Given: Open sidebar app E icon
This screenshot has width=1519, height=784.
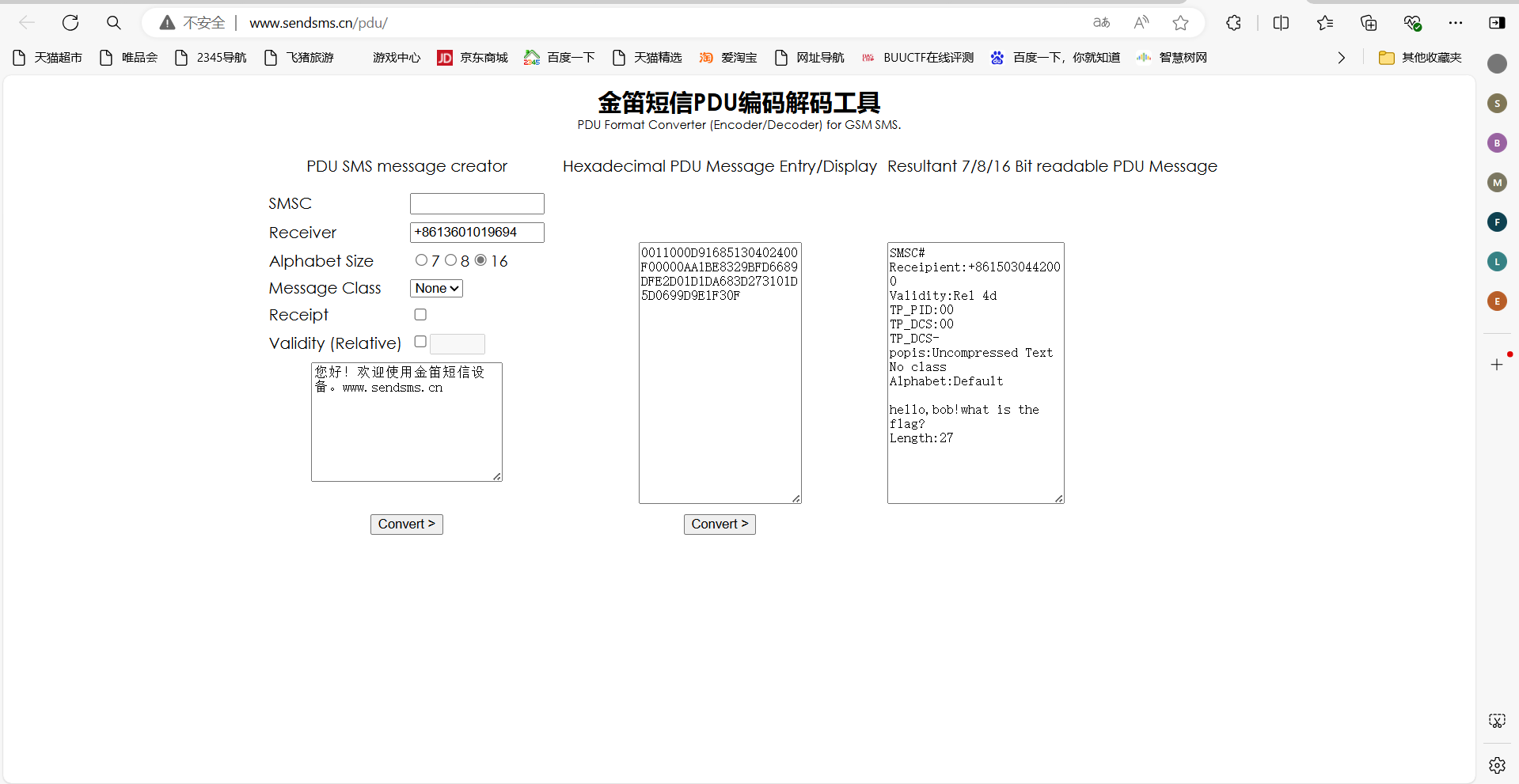Looking at the screenshot, I should pyautogui.click(x=1497, y=301).
